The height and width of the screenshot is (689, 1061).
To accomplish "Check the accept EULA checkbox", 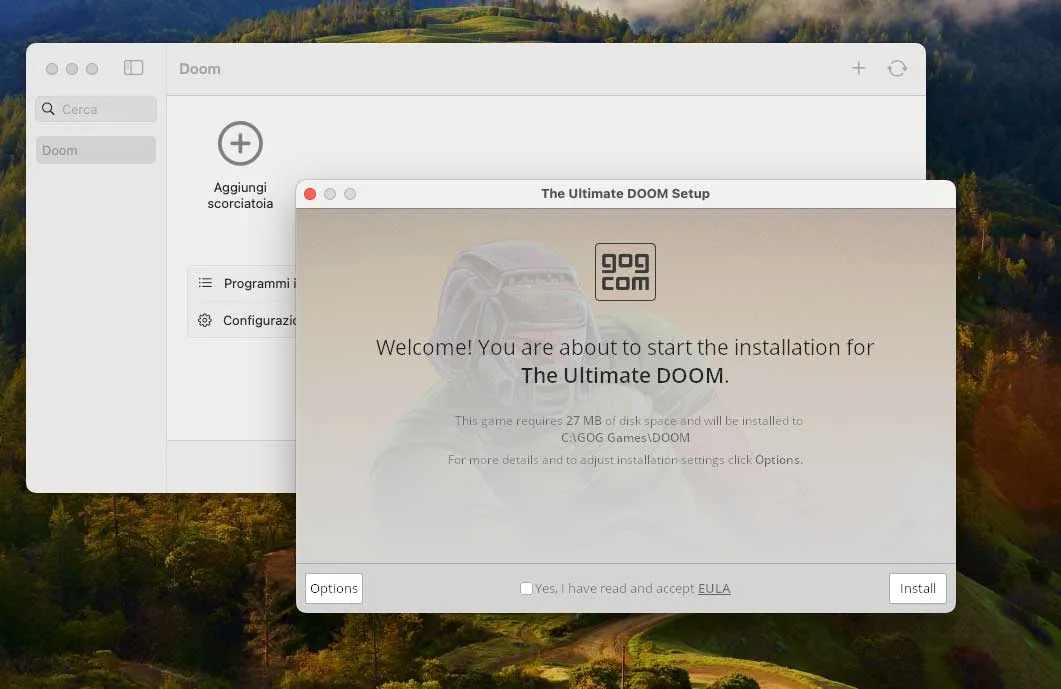I will click(x=526, y=588).
